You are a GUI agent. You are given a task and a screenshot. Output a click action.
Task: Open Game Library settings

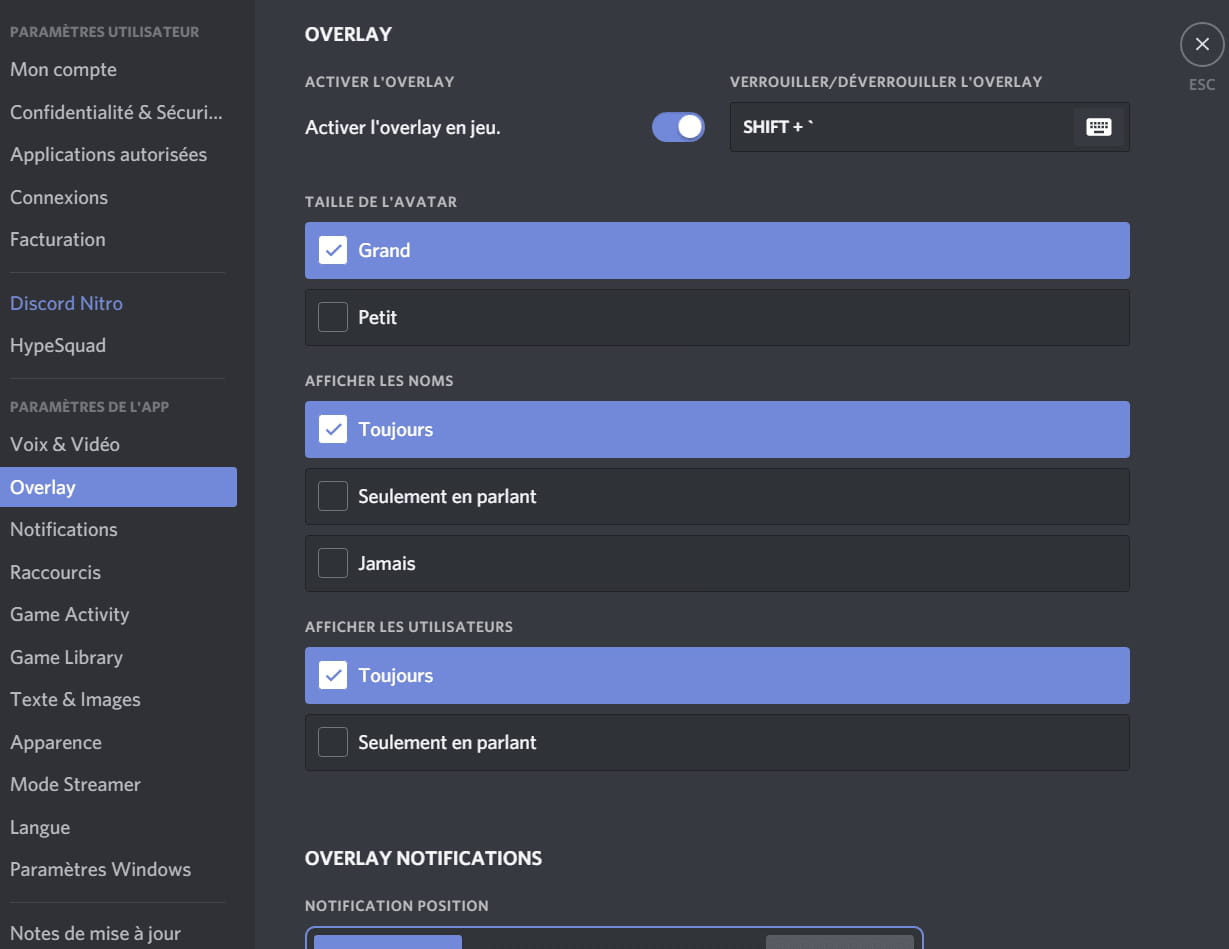[x=66, y=657]
